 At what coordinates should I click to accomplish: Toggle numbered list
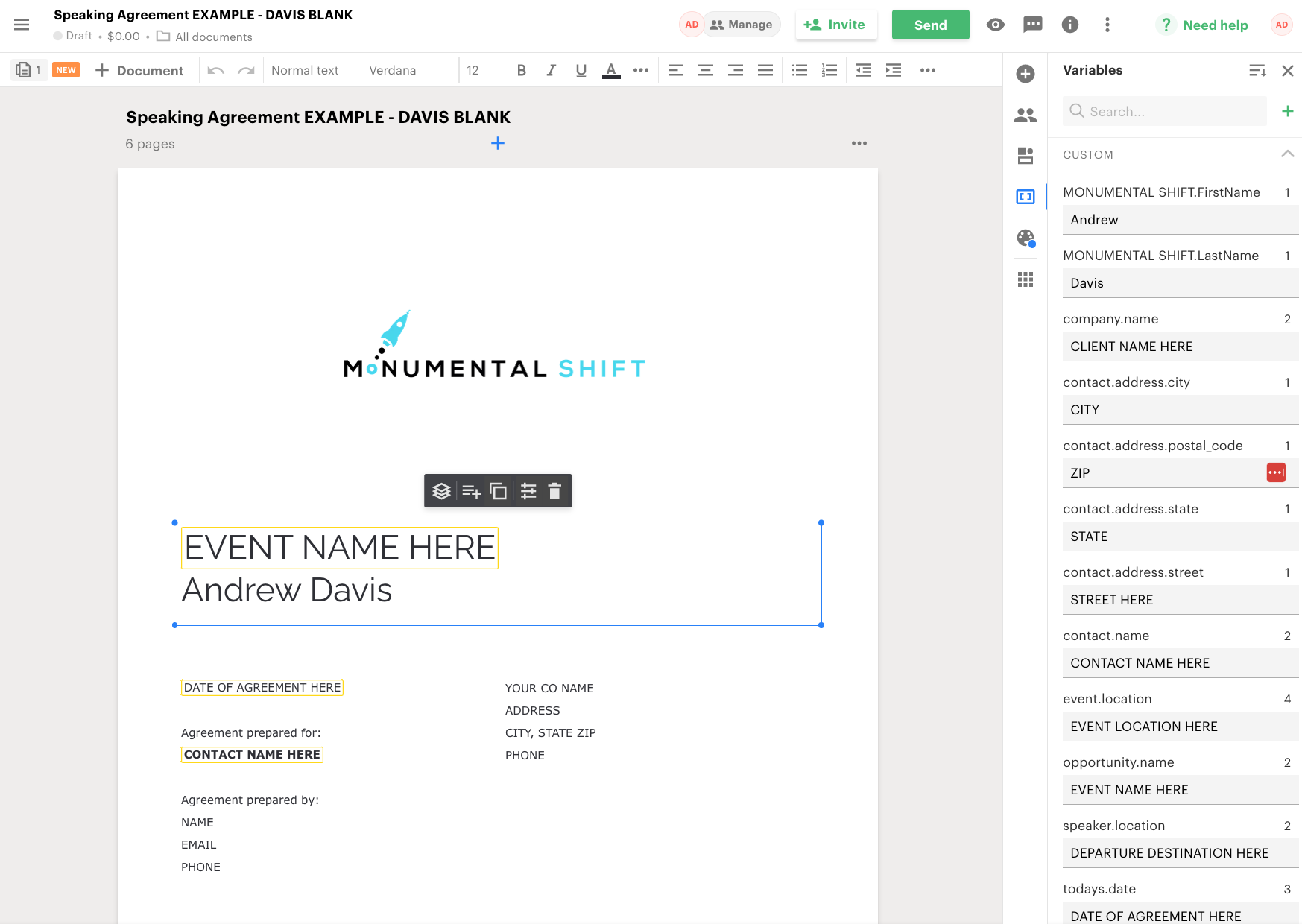829,70
